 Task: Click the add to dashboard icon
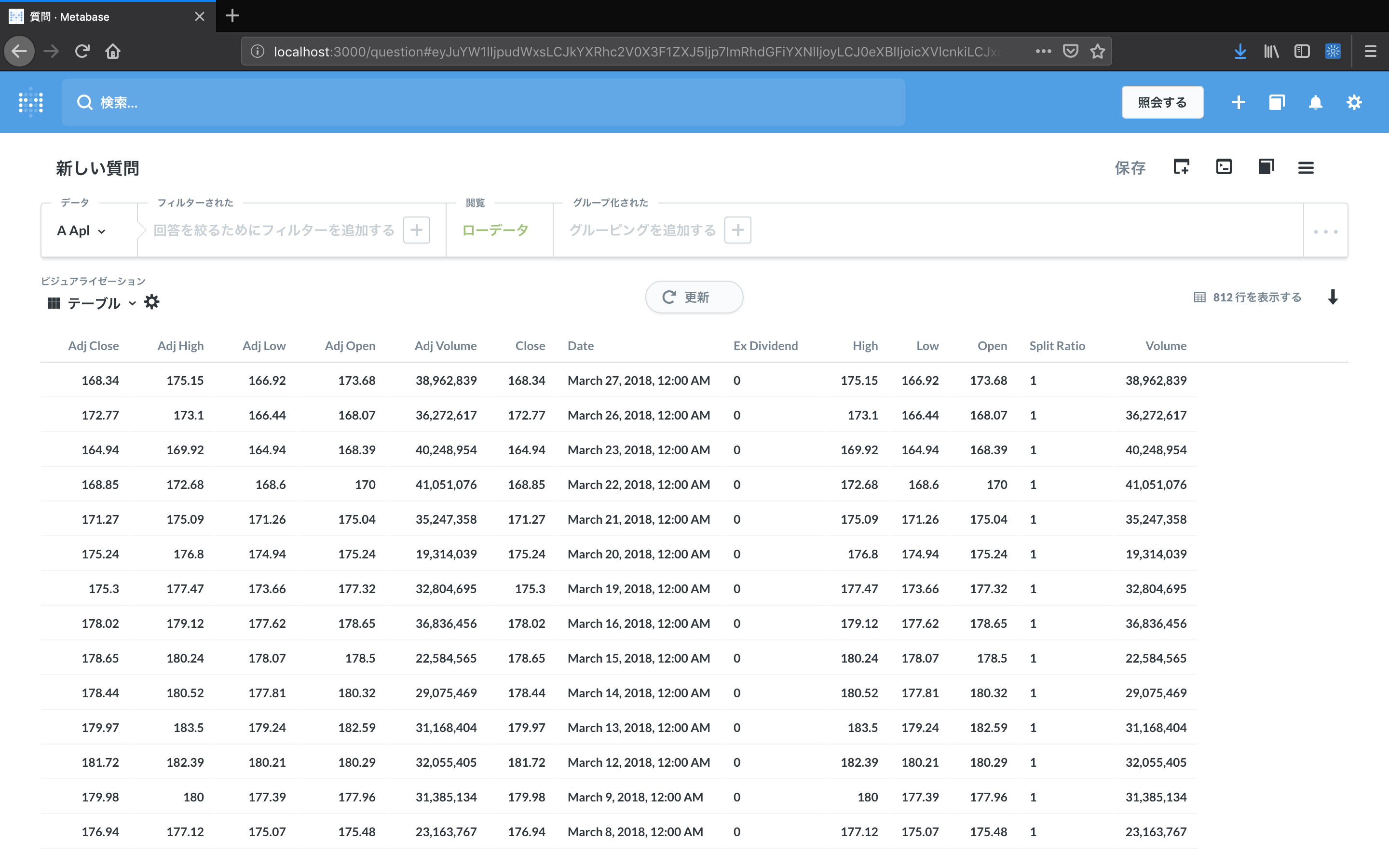pyautogui.click(x=1181, y=167)
